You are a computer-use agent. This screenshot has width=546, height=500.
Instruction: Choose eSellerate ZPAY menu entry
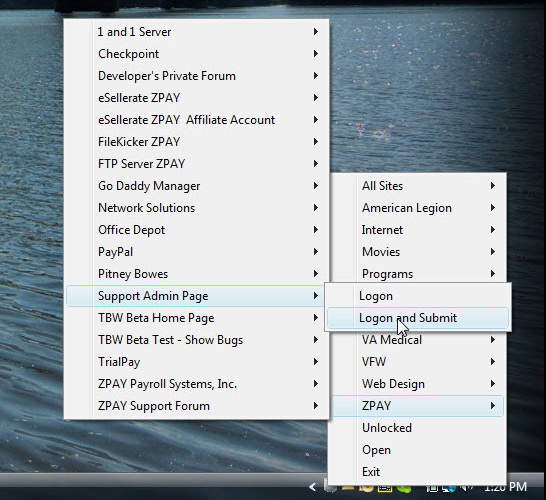pyautogui.click(x=196, y=98)
